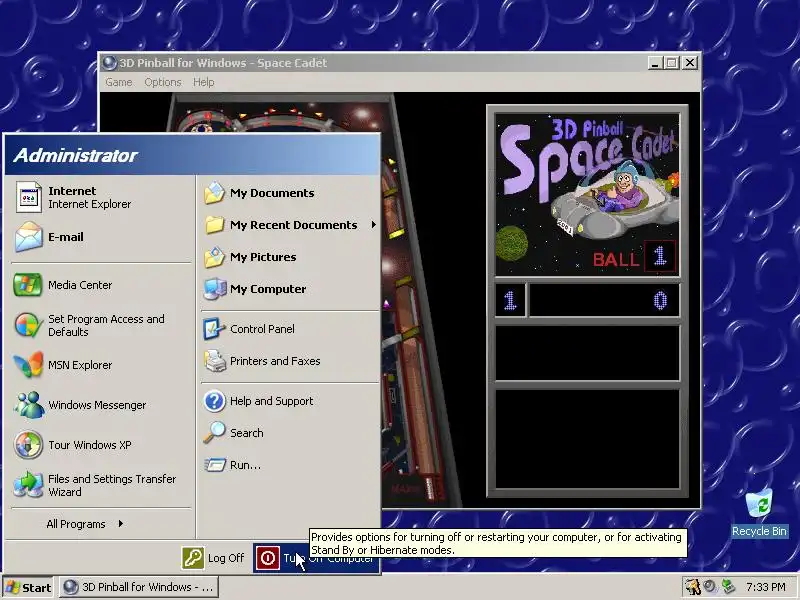Click the My Recent Documents folder icon

[214, 224]
